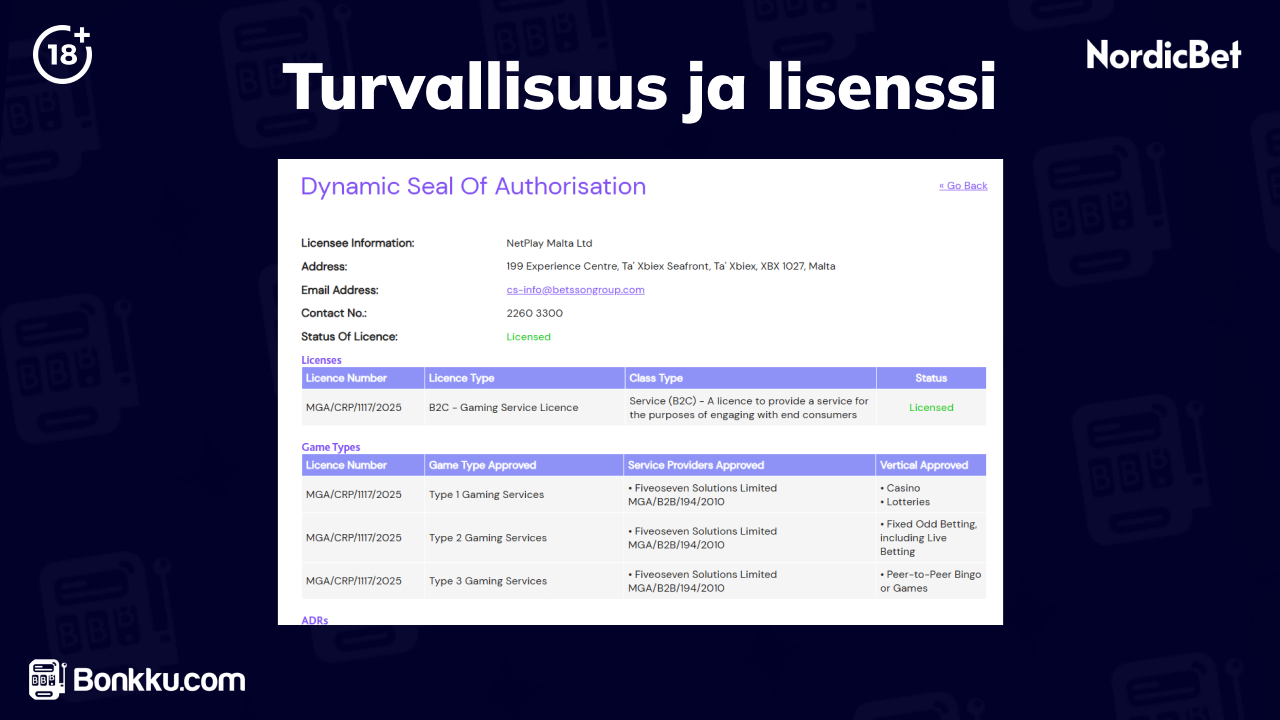The height and width of the screenshot is (720, 1280).
Task: Click the NordicBet logo
Action: [x=1164, y=54]
